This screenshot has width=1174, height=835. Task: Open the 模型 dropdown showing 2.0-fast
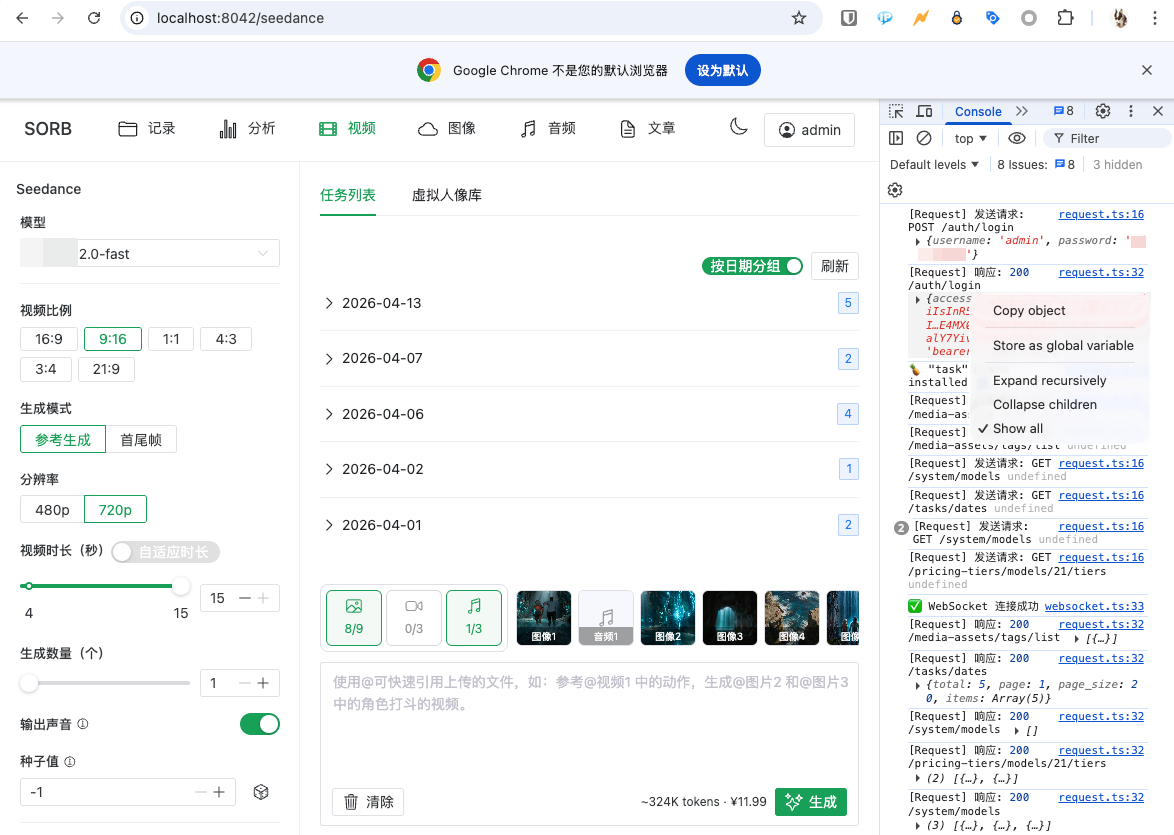(x=150, y=254)
